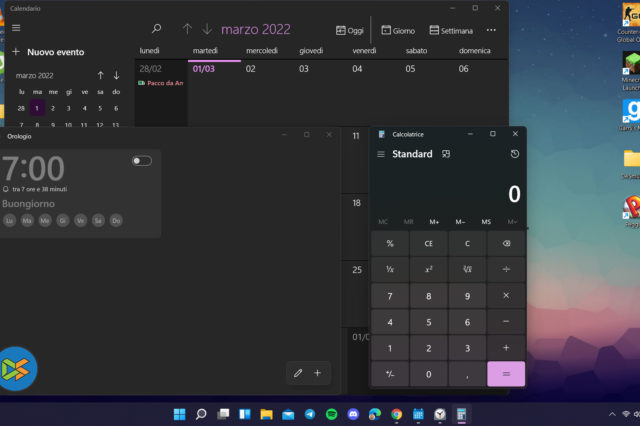Select 01/03 martedì cell in Calendar
Viewport: 640px width, 426px height.
[x=214, y=93]
